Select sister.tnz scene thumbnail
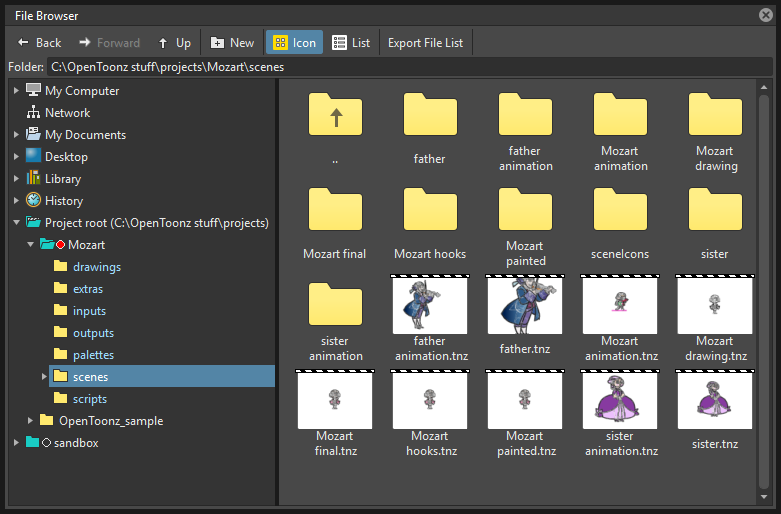Viewport: 781px width, 514px height. tap(715, 399)
